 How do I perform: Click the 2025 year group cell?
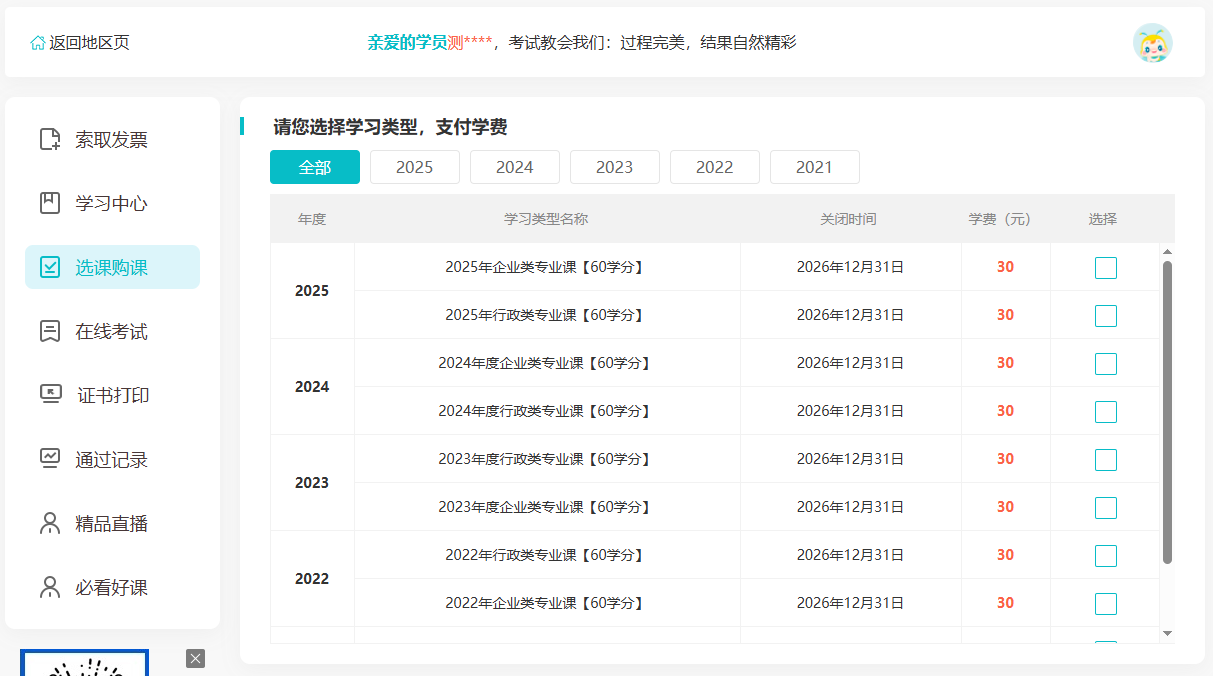tap(312, 291)
